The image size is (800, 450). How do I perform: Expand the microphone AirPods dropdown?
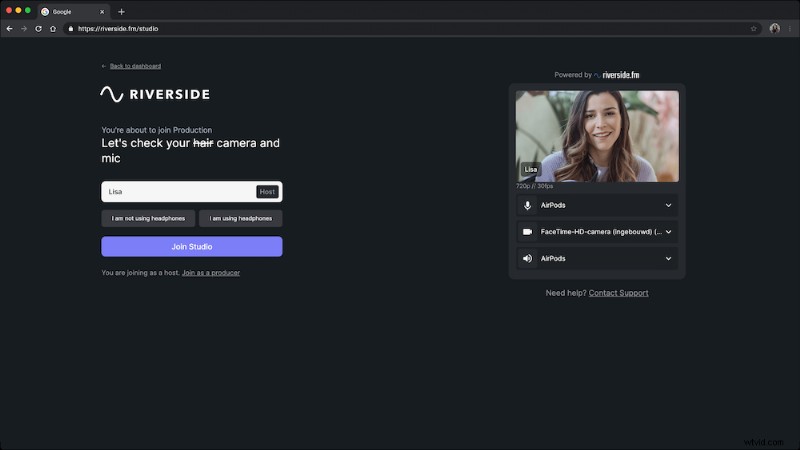(668, 205)
